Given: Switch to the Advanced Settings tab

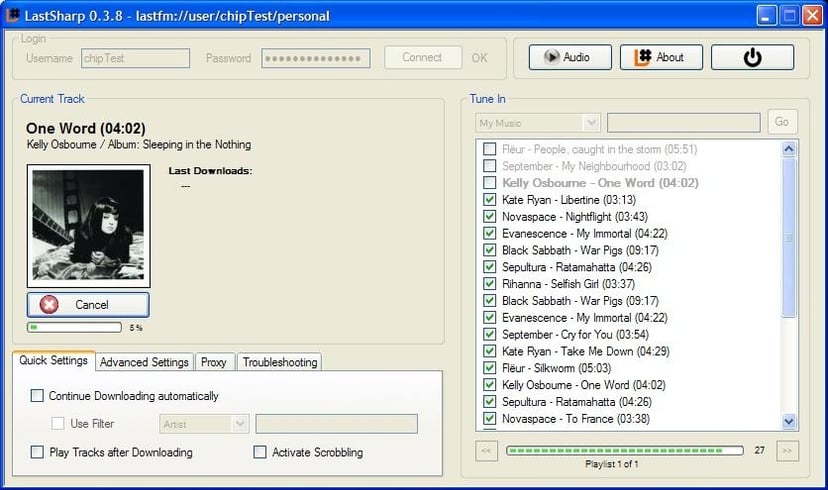Looking at the screenshot, I should coord(144,362).
